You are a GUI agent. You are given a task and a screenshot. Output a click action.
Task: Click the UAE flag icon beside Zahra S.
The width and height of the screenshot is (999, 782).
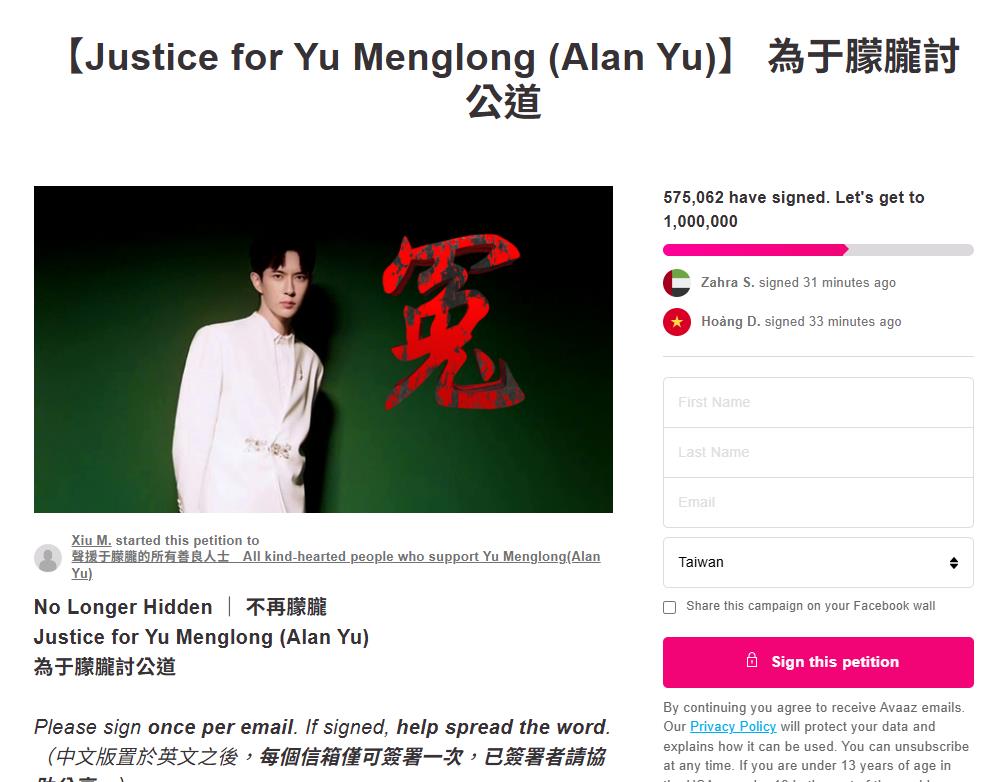pyautogui.click(x=677, y=283)
